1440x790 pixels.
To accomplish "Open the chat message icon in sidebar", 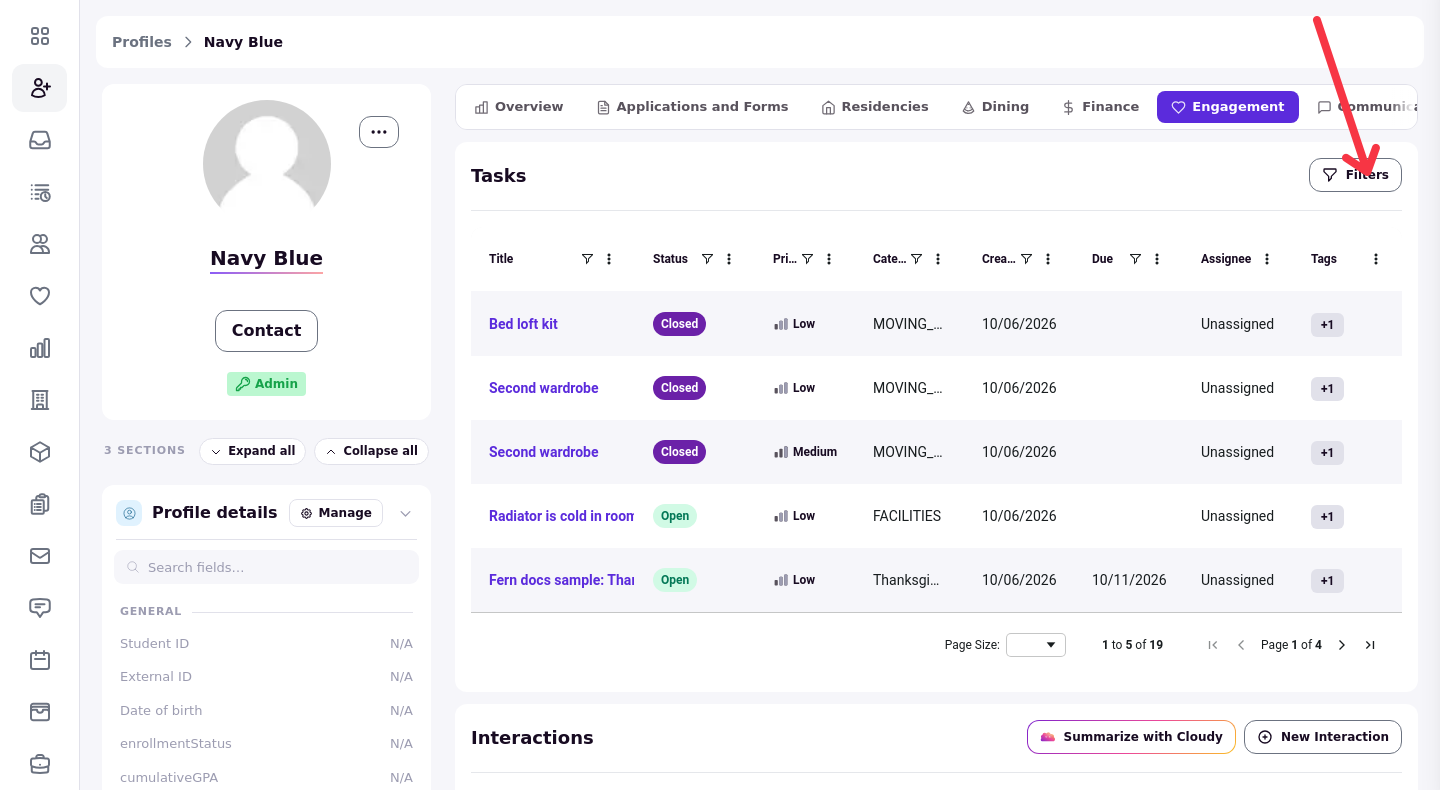I will point(40,608).
